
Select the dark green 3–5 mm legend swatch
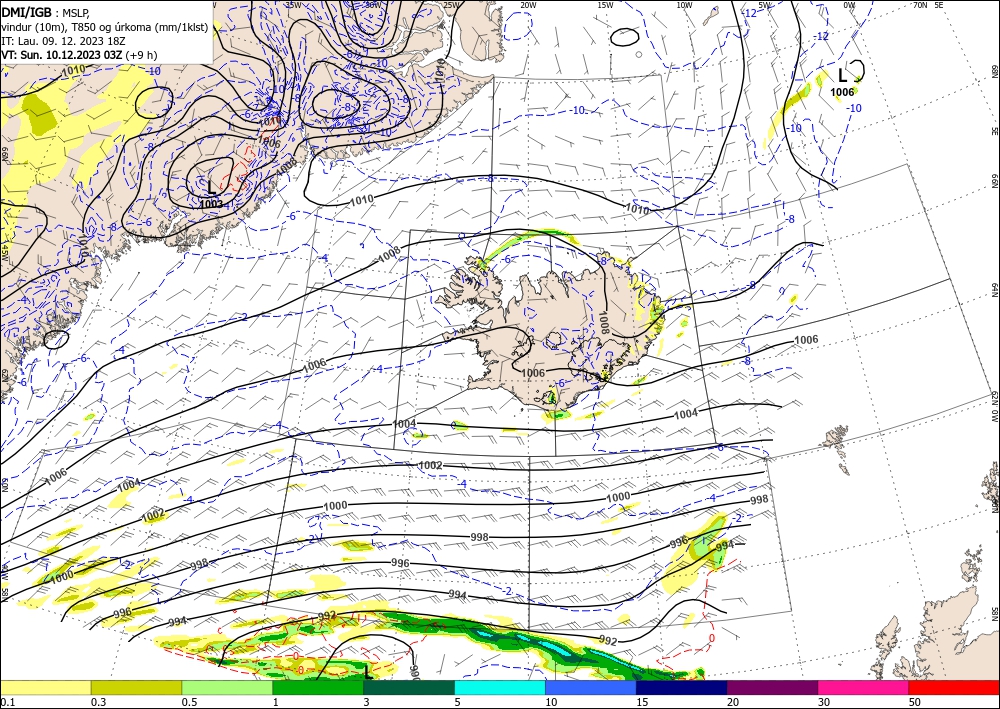click(x=409, y=688)
